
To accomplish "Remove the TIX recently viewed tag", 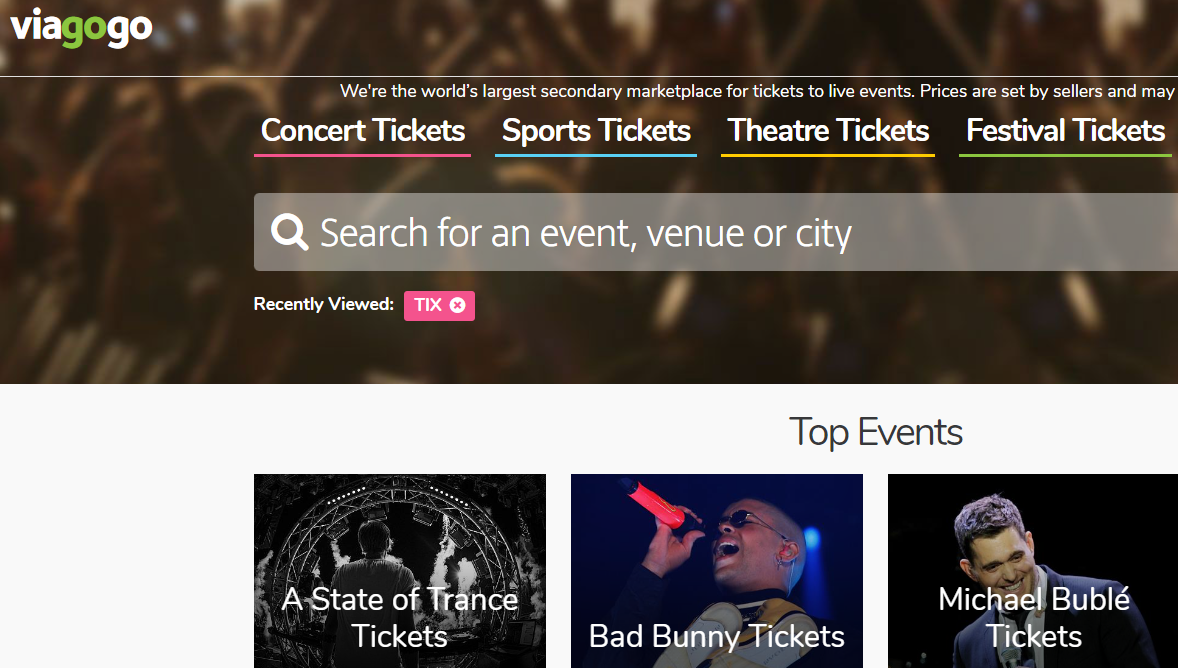I will pyautogui.click(x=457, y=306).
